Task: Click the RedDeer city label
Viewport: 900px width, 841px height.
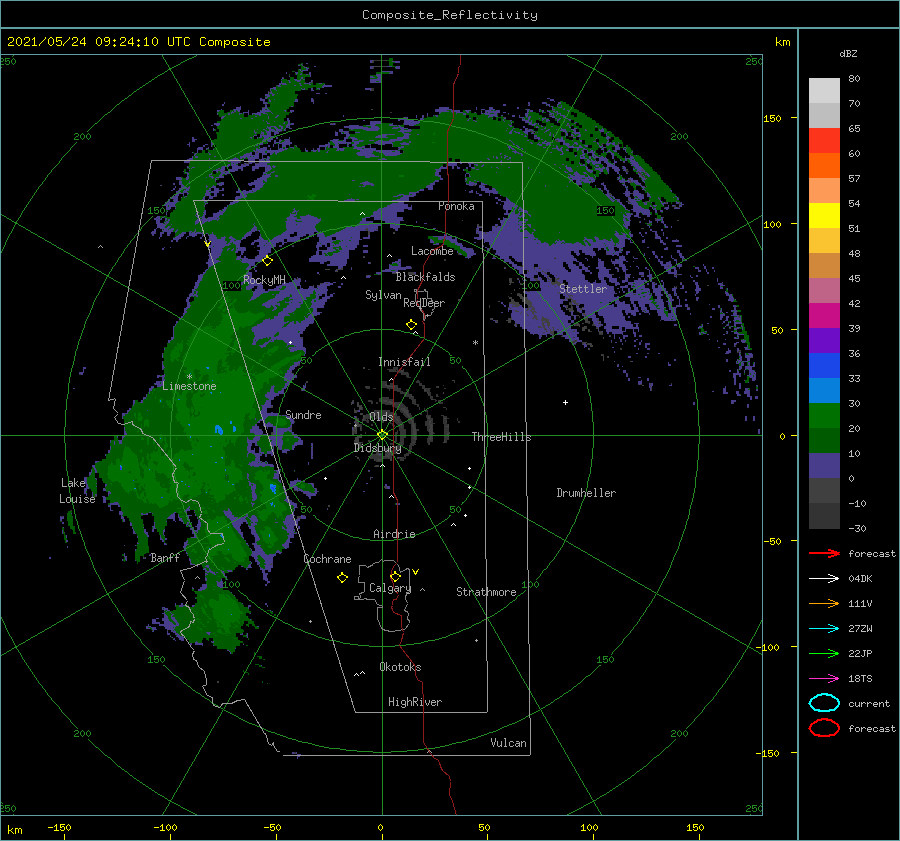Action: 424,303
